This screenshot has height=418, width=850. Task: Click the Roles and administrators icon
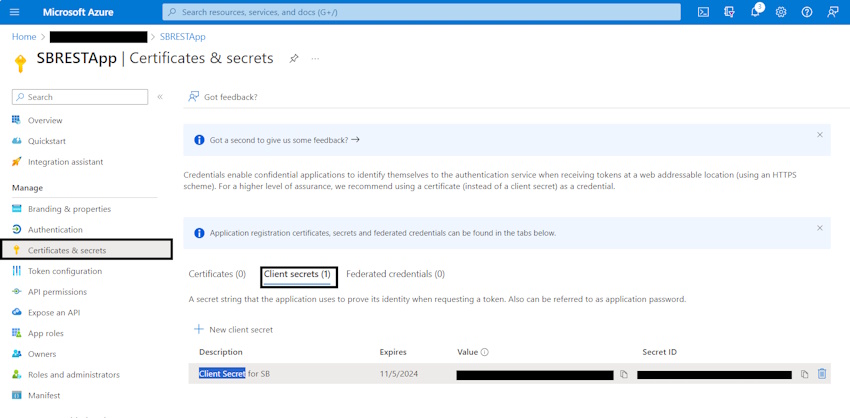pos(16,375)
